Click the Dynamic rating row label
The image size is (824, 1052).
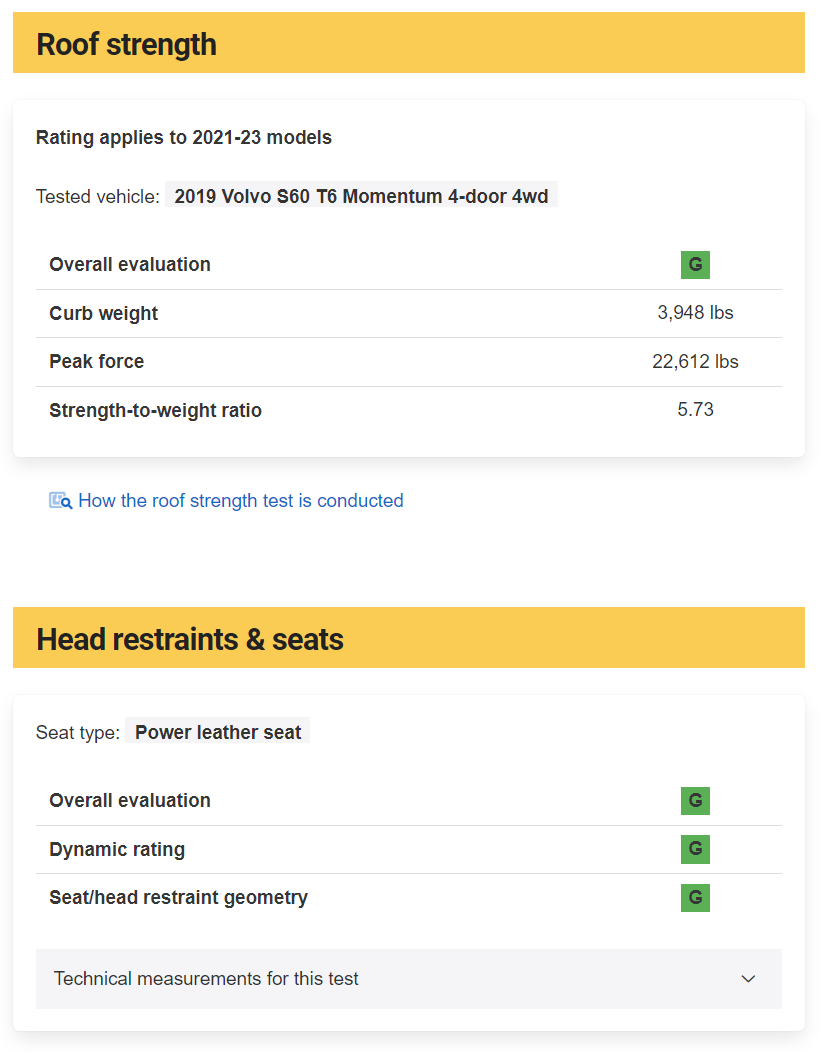point(117,849)
